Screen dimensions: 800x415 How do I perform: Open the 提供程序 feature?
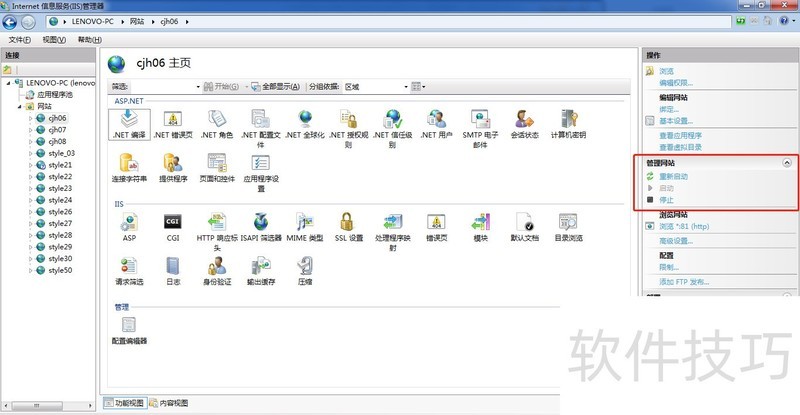(173, 168)
